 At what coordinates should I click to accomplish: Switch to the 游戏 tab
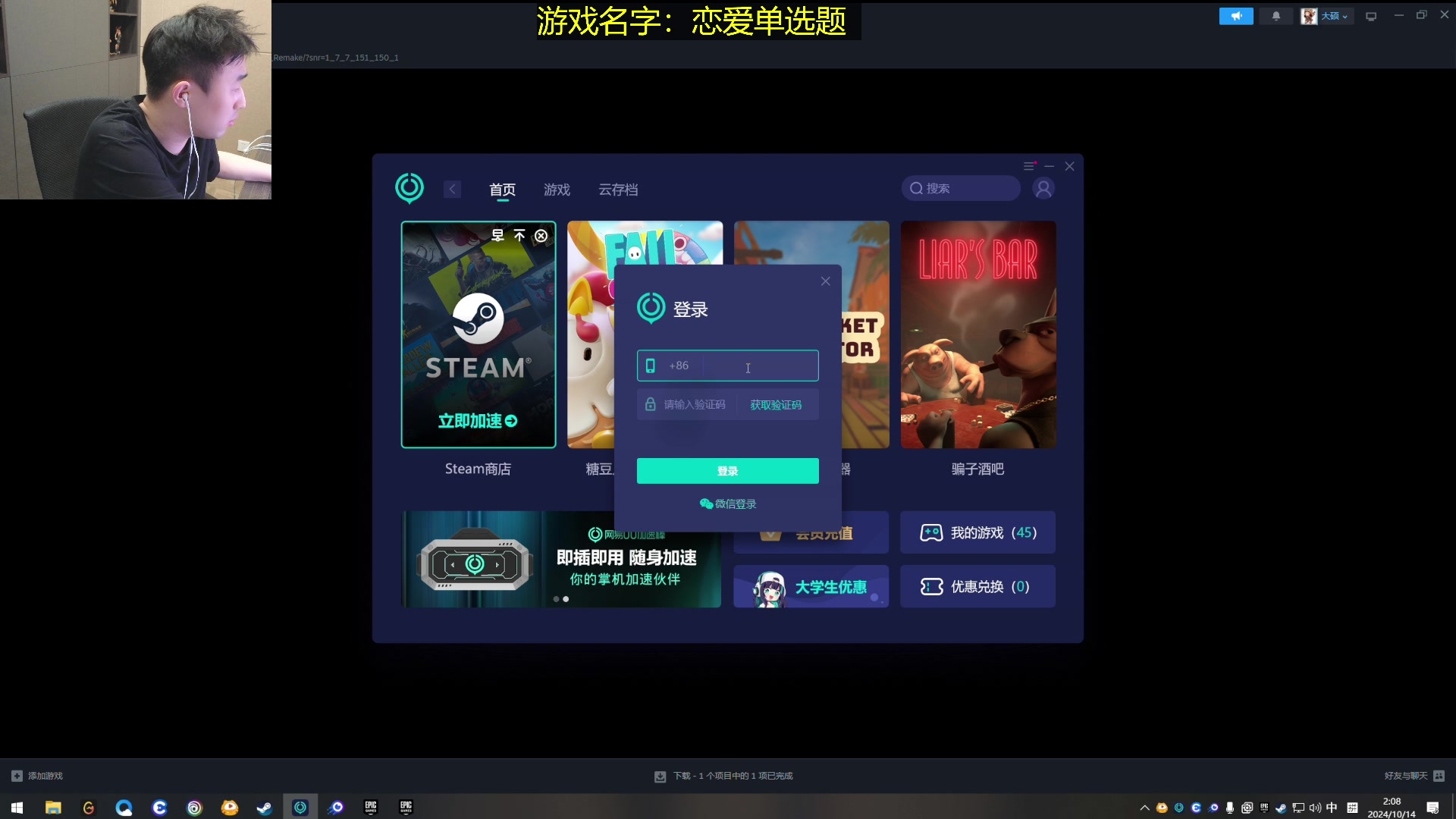click(557, 190)
